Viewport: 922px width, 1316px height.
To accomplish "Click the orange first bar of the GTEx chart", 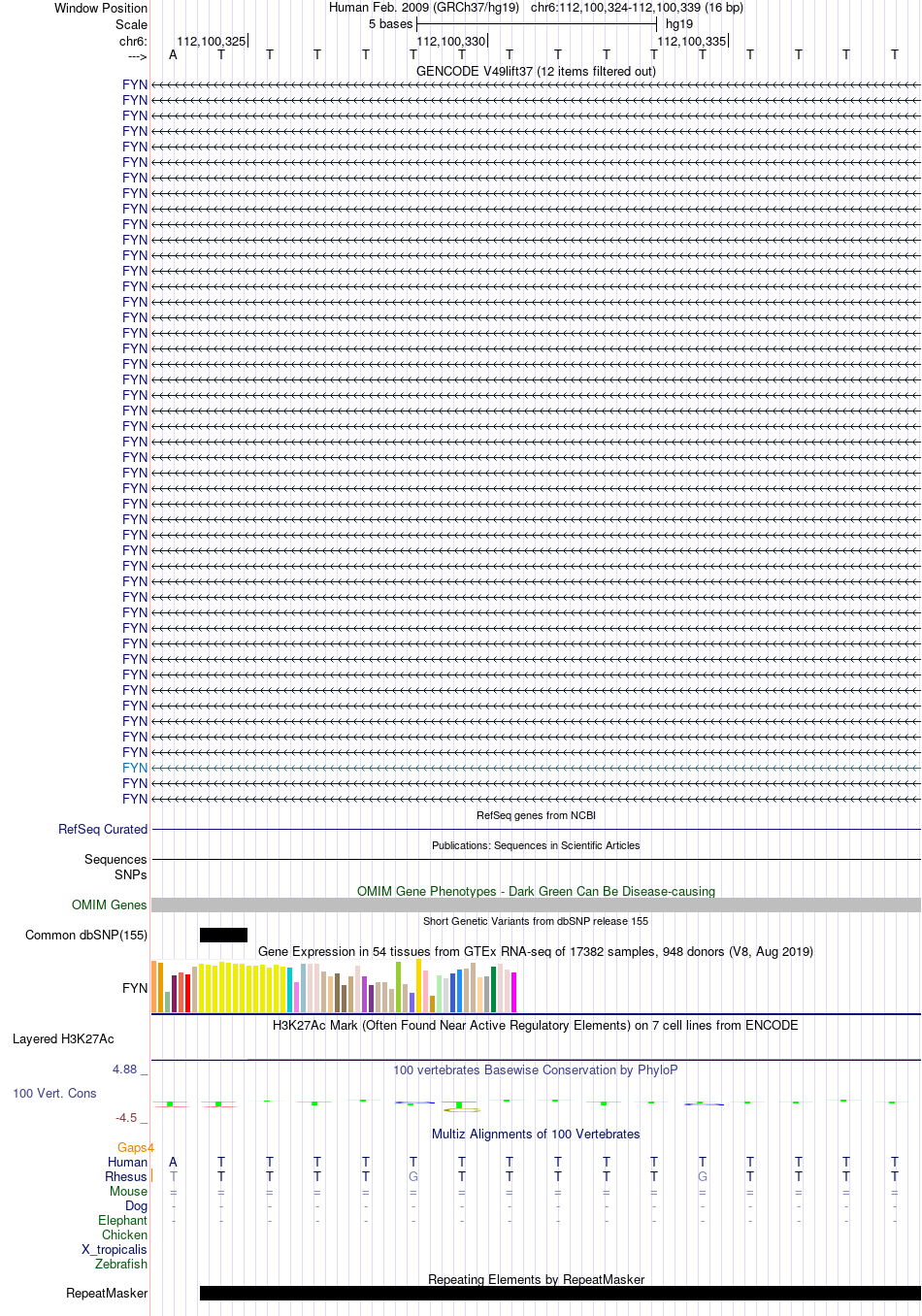I will (154, 986).
